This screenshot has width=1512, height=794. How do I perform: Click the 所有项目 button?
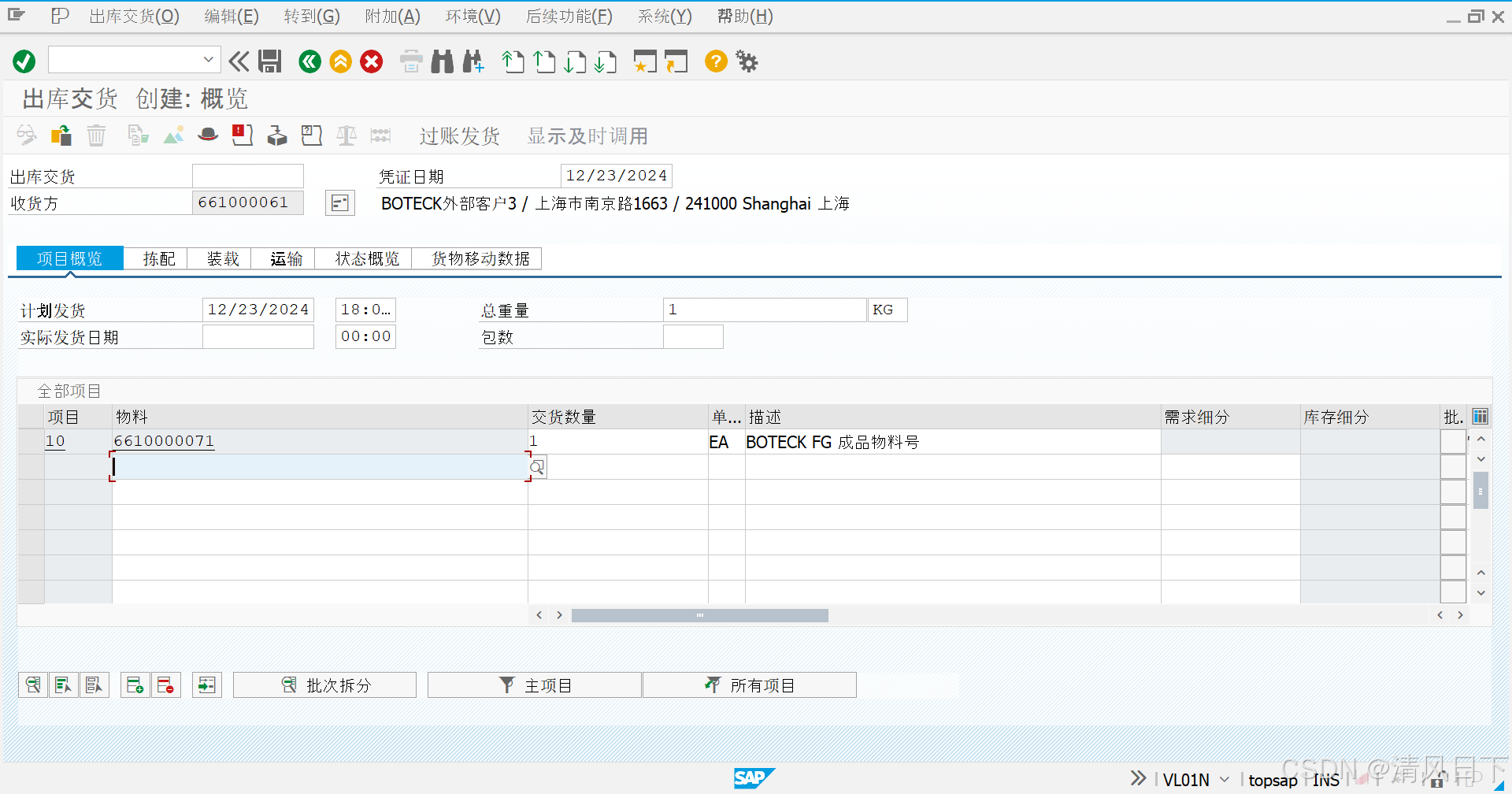(x=750, y=685)
